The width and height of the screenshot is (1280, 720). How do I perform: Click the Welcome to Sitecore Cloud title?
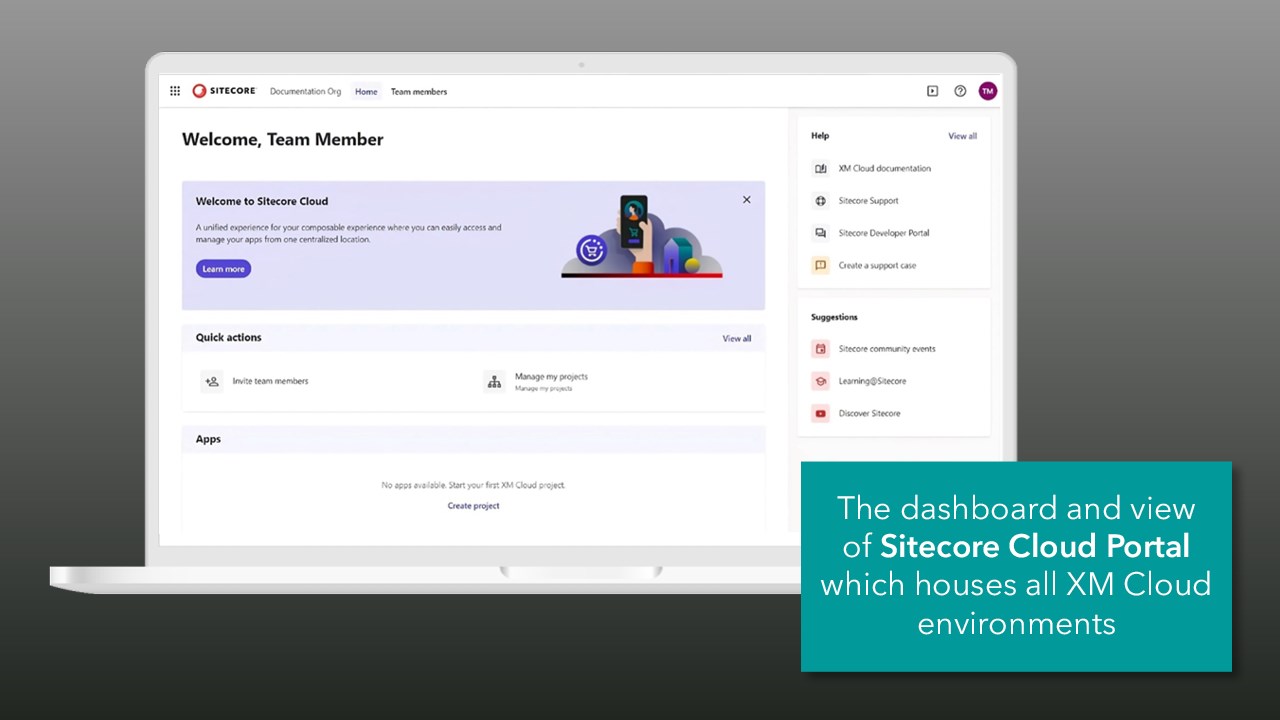[262, 201]
